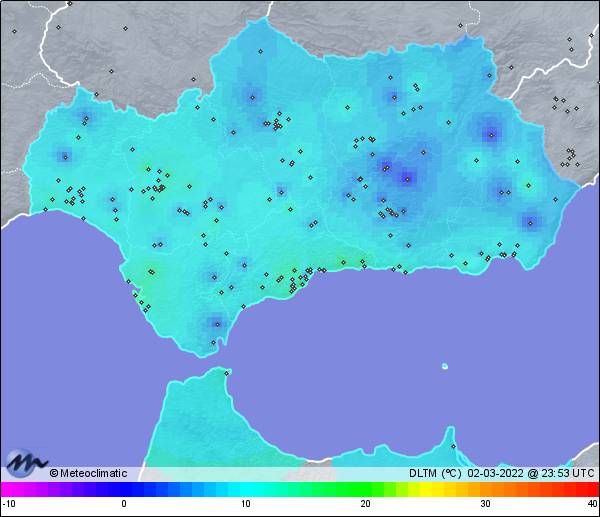Pick the yellow section of the color bar
Screen dimensions: 600x517
tap(426, 489)
